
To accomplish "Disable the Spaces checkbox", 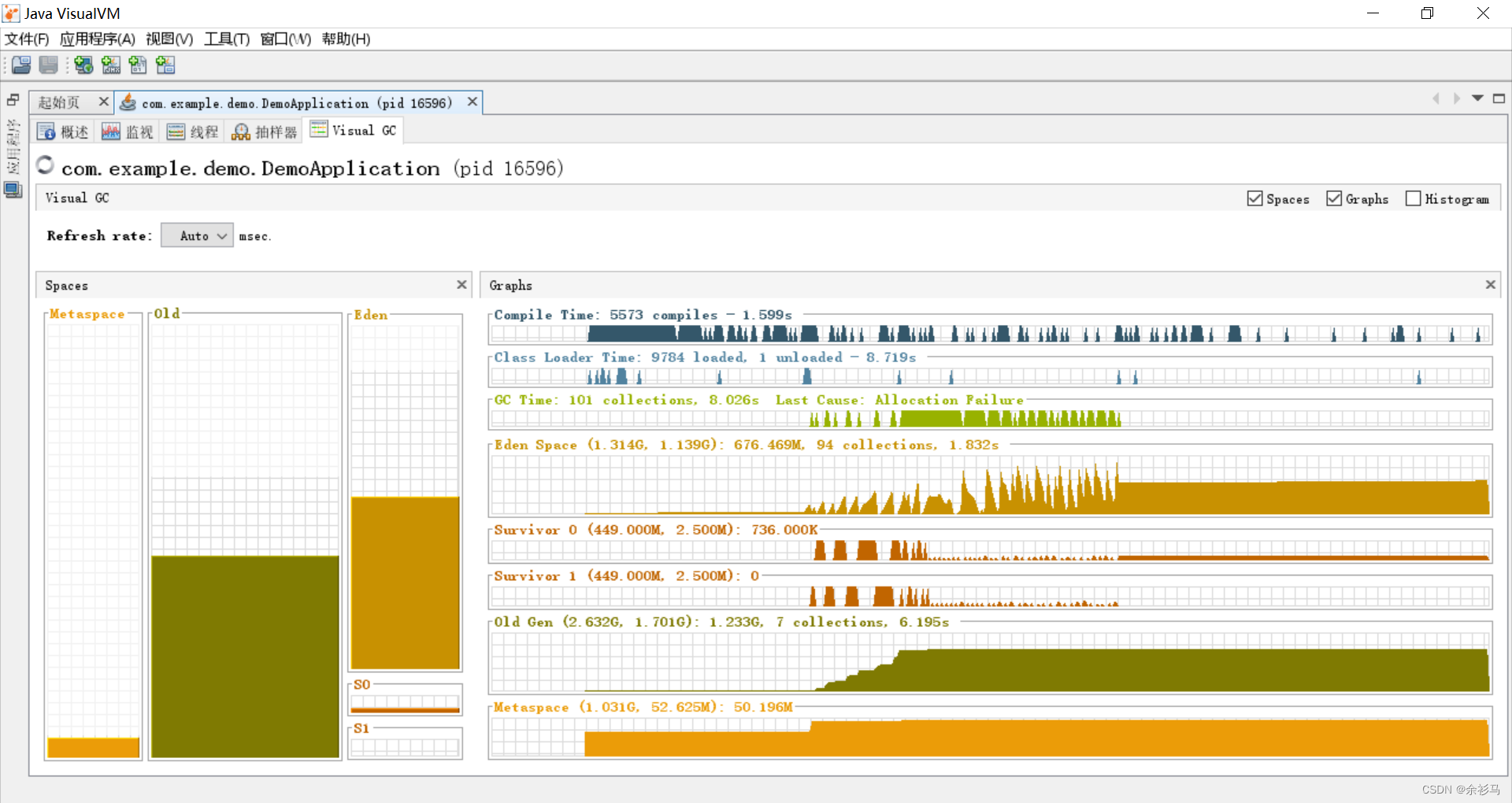I will tap(1254, 198).
